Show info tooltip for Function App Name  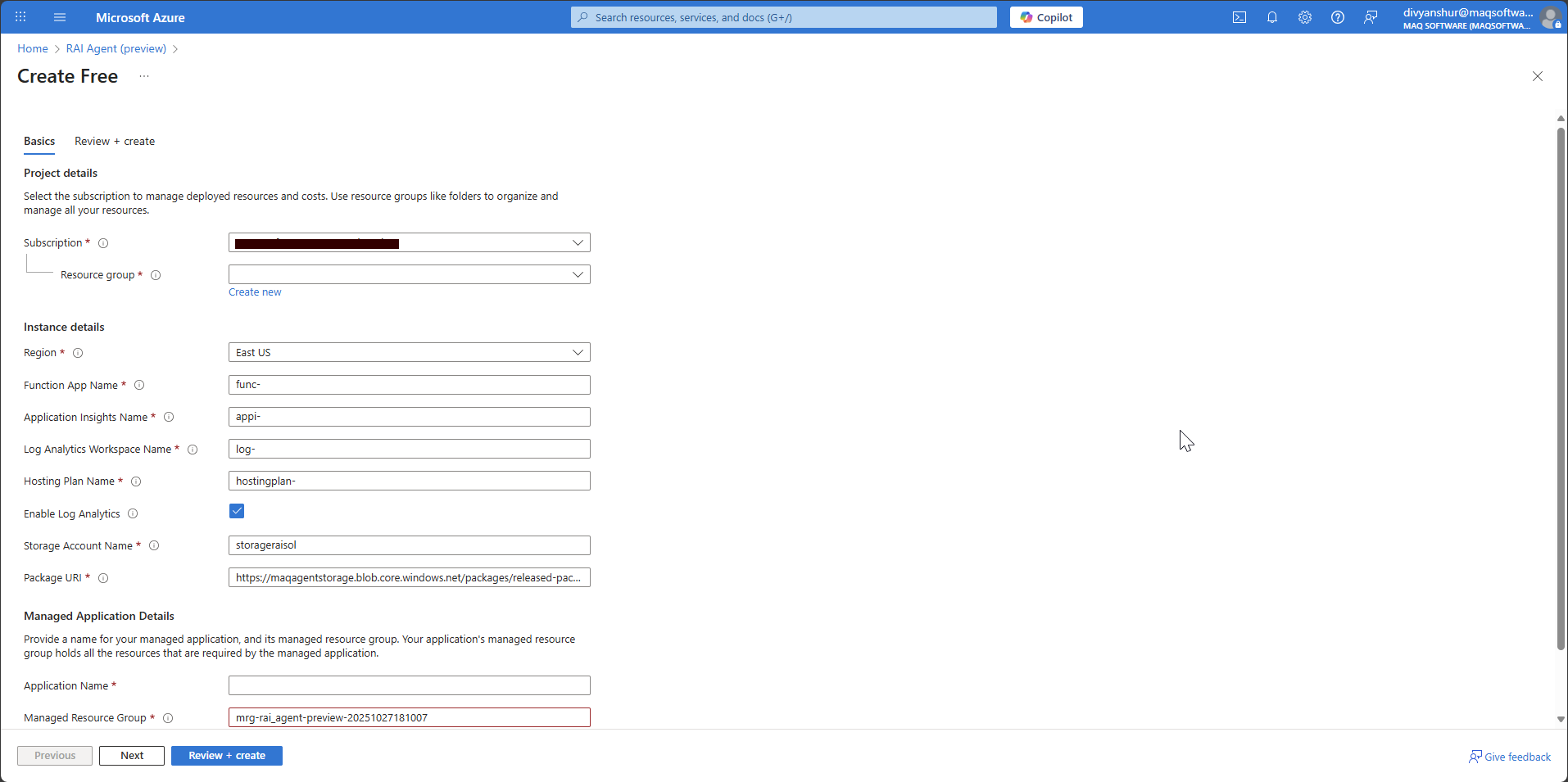point(139,385)
